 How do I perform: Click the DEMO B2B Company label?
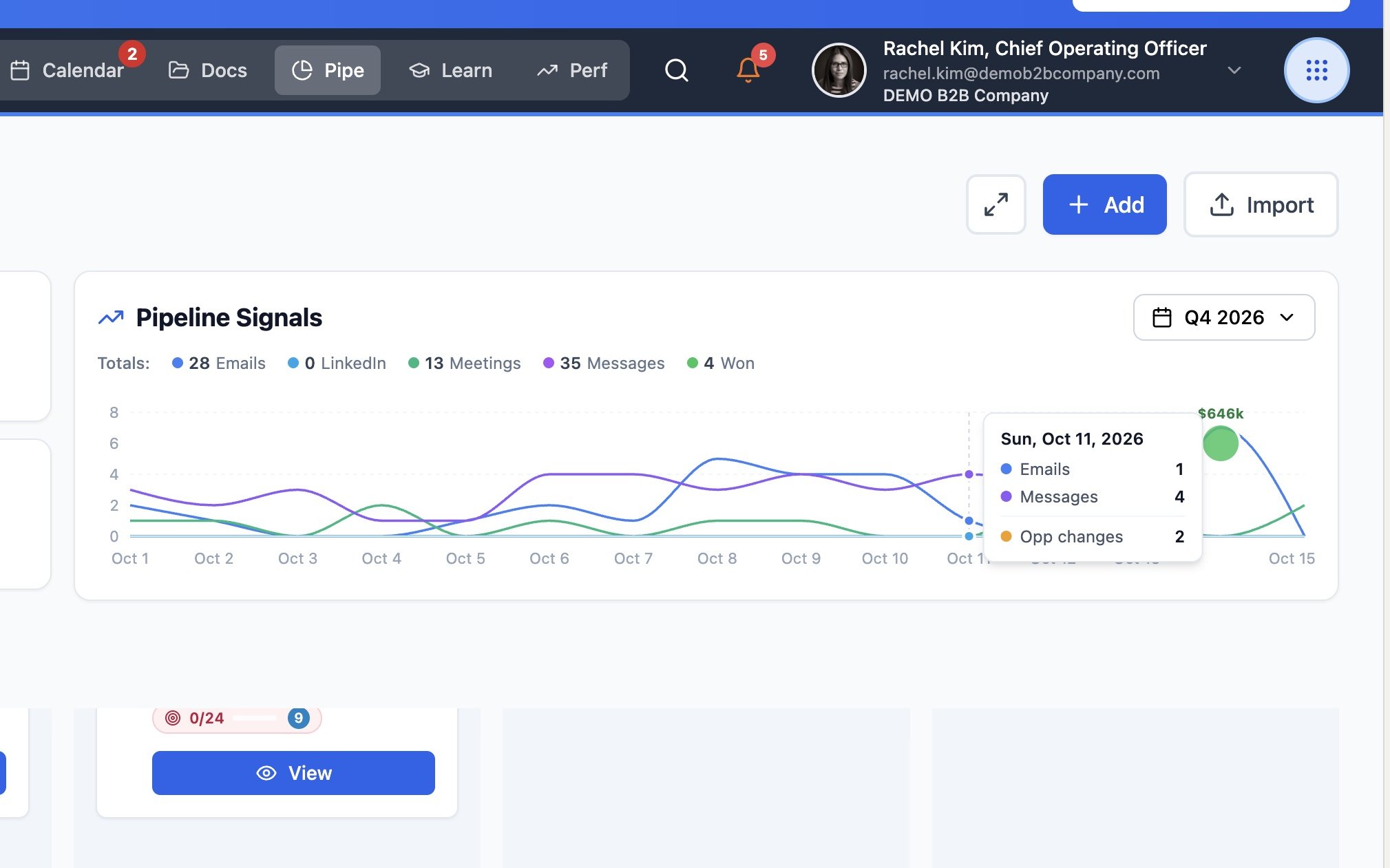965,95
